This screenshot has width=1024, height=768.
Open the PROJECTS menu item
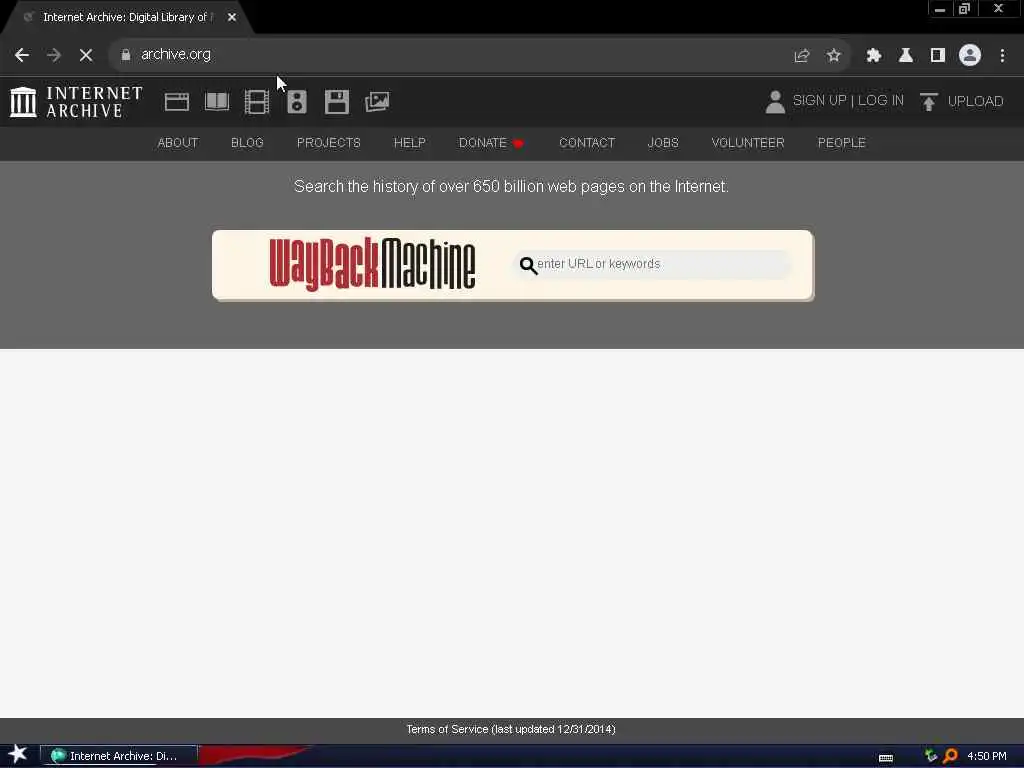pos(328,142)
